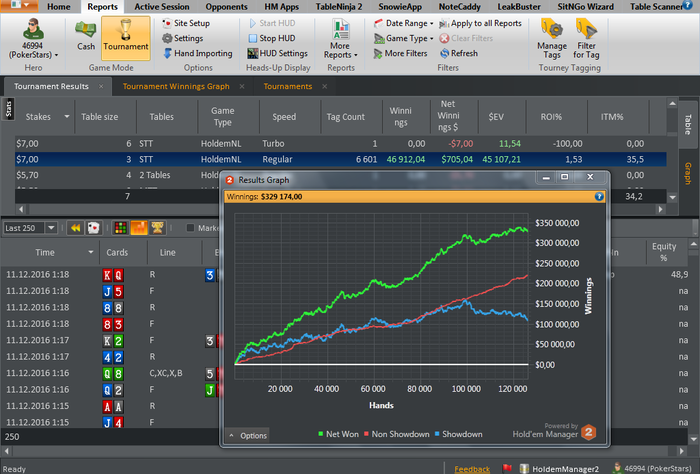700x474 pixels.
Task: Open More Filters
Action: coord(400,54)
